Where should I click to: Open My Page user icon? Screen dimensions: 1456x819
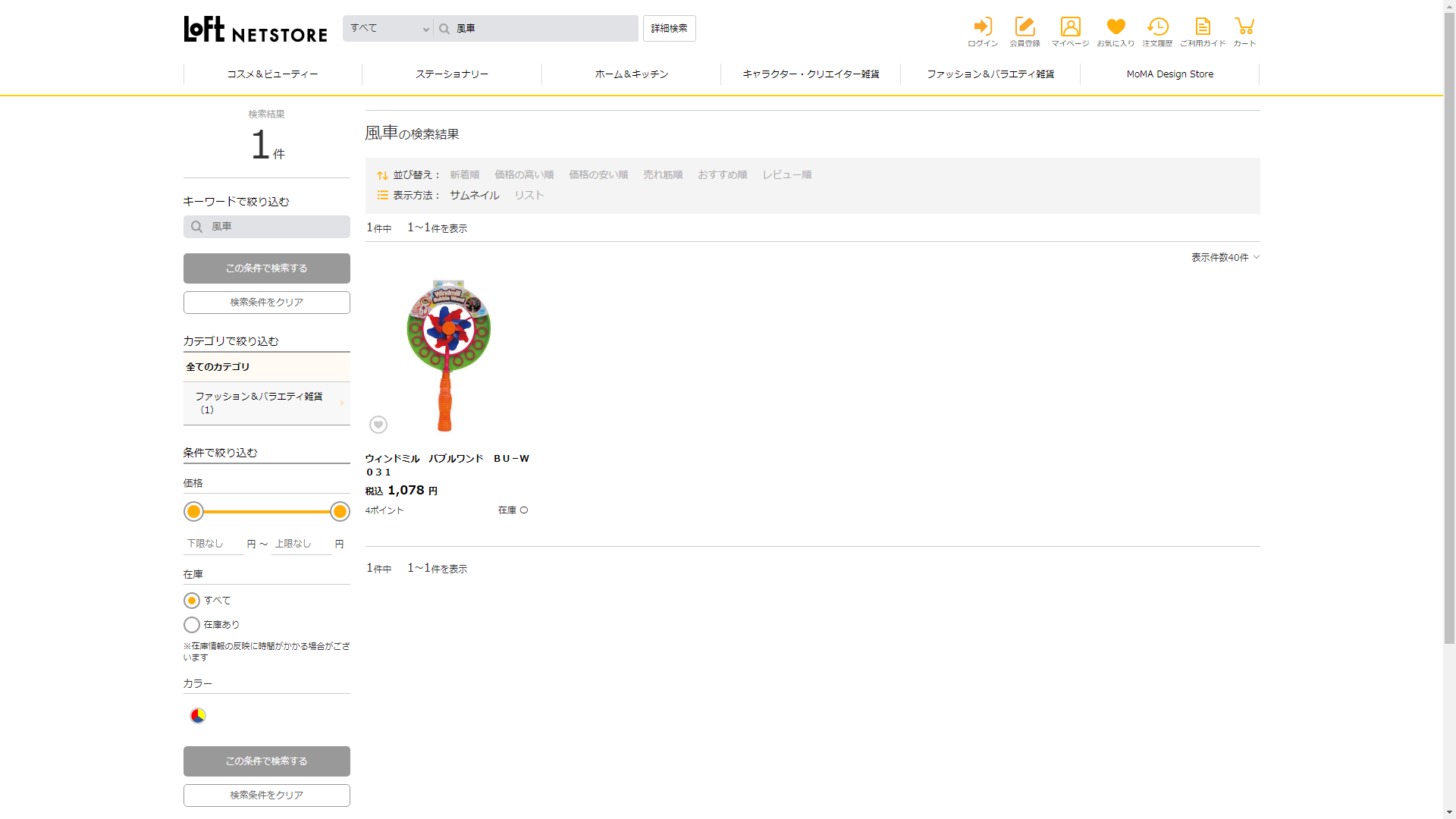tap(1070, 27)
